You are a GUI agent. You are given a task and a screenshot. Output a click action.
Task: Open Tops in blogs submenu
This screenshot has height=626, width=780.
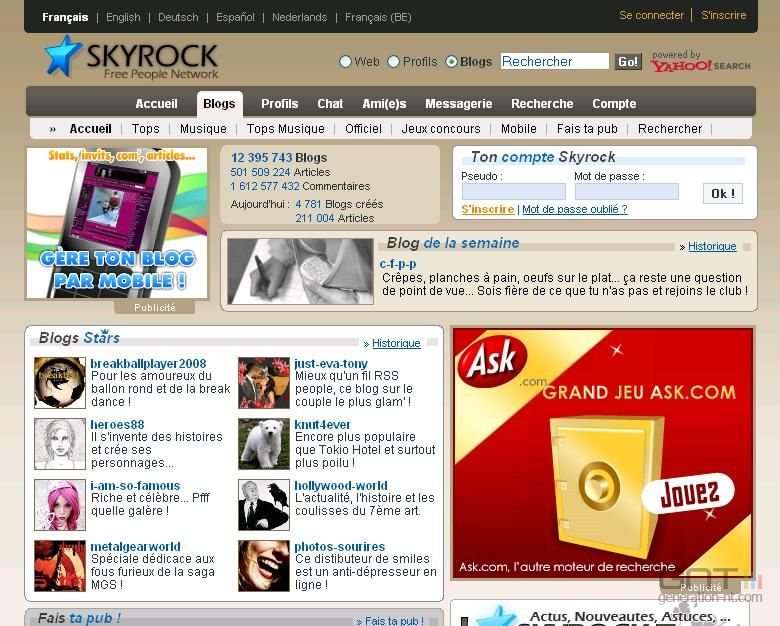pyautogui.click(x=146, y=129)
